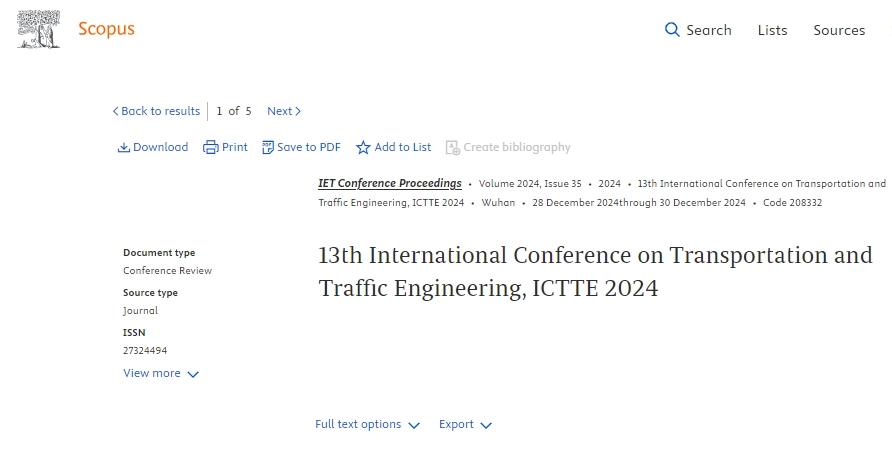This screenshot has height=452, width=892.
Task: Click the Download arrow icon
Action: 124,147
